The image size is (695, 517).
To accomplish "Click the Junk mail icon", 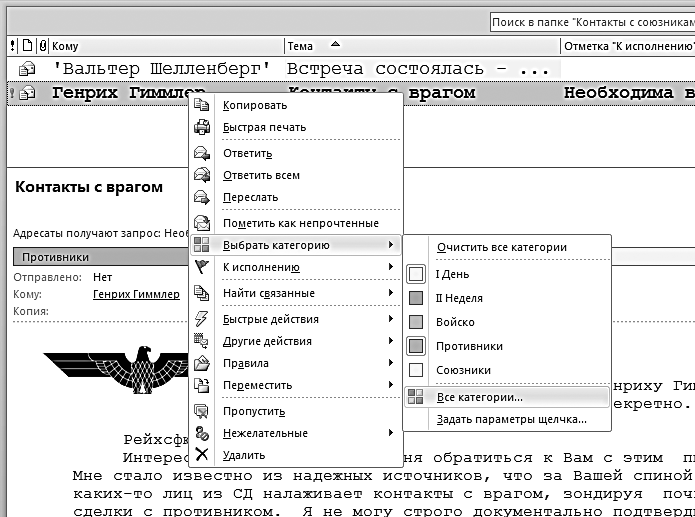I will (x=202, y=433).
